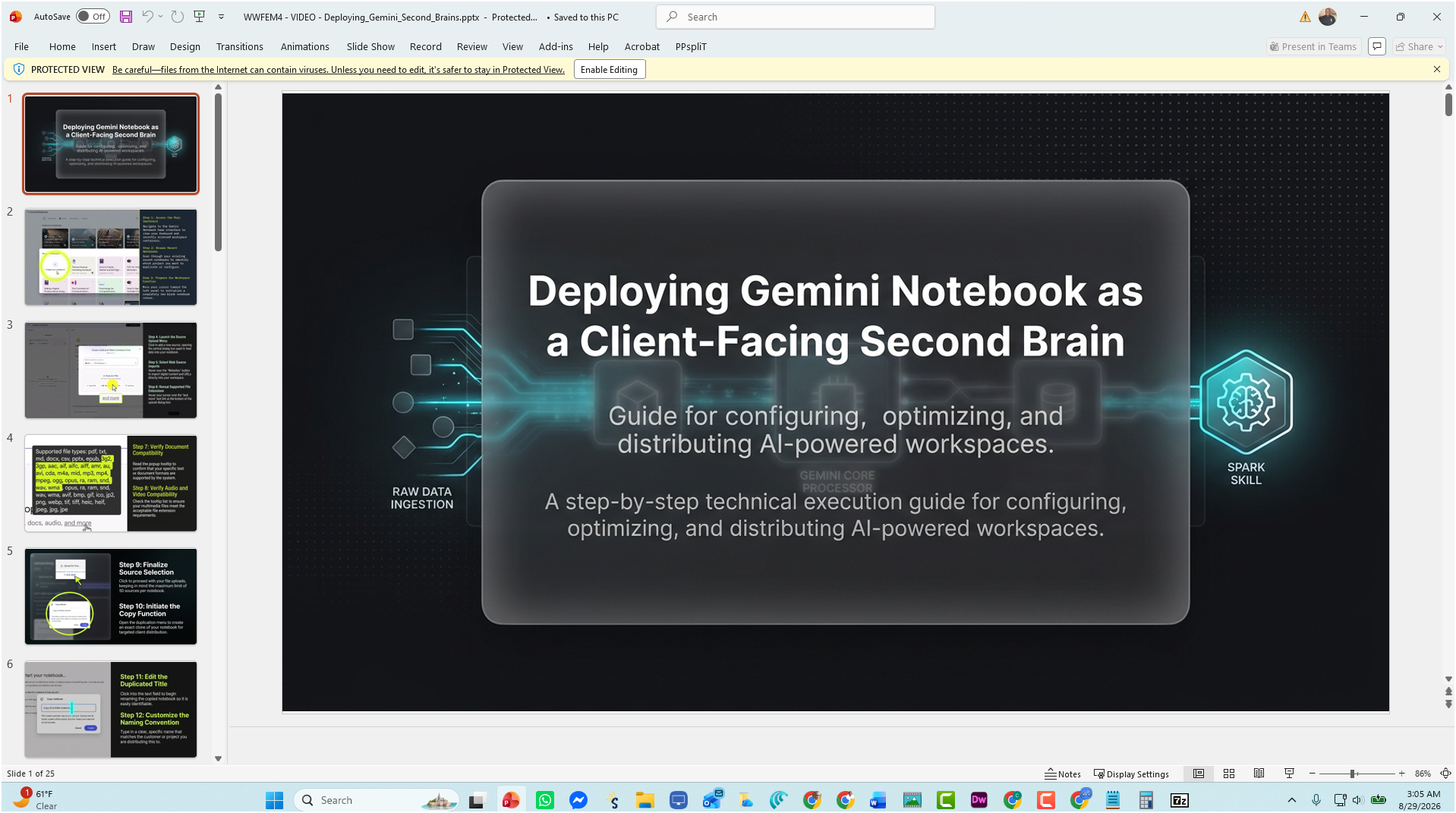Select slide 5 thumbnail
This screenshot has width=1456, height=813.
click(111, 596)
